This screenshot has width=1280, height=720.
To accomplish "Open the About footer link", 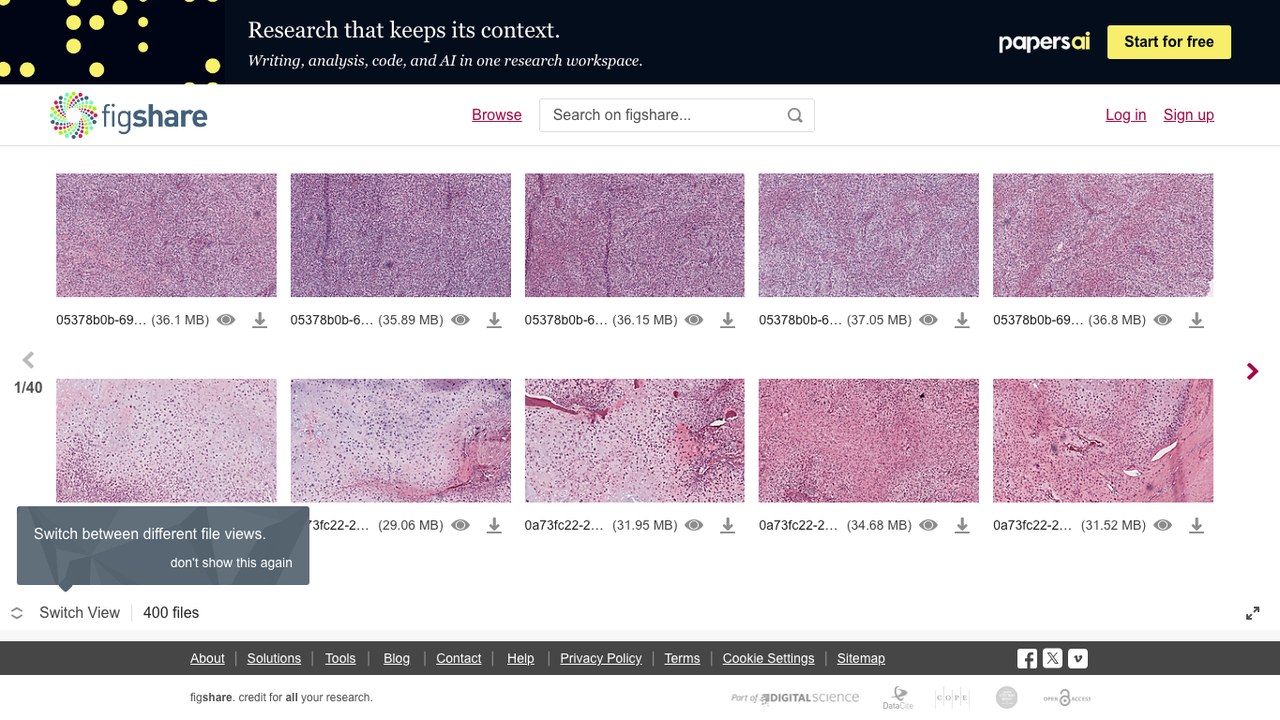I will (x=207, y=658).
